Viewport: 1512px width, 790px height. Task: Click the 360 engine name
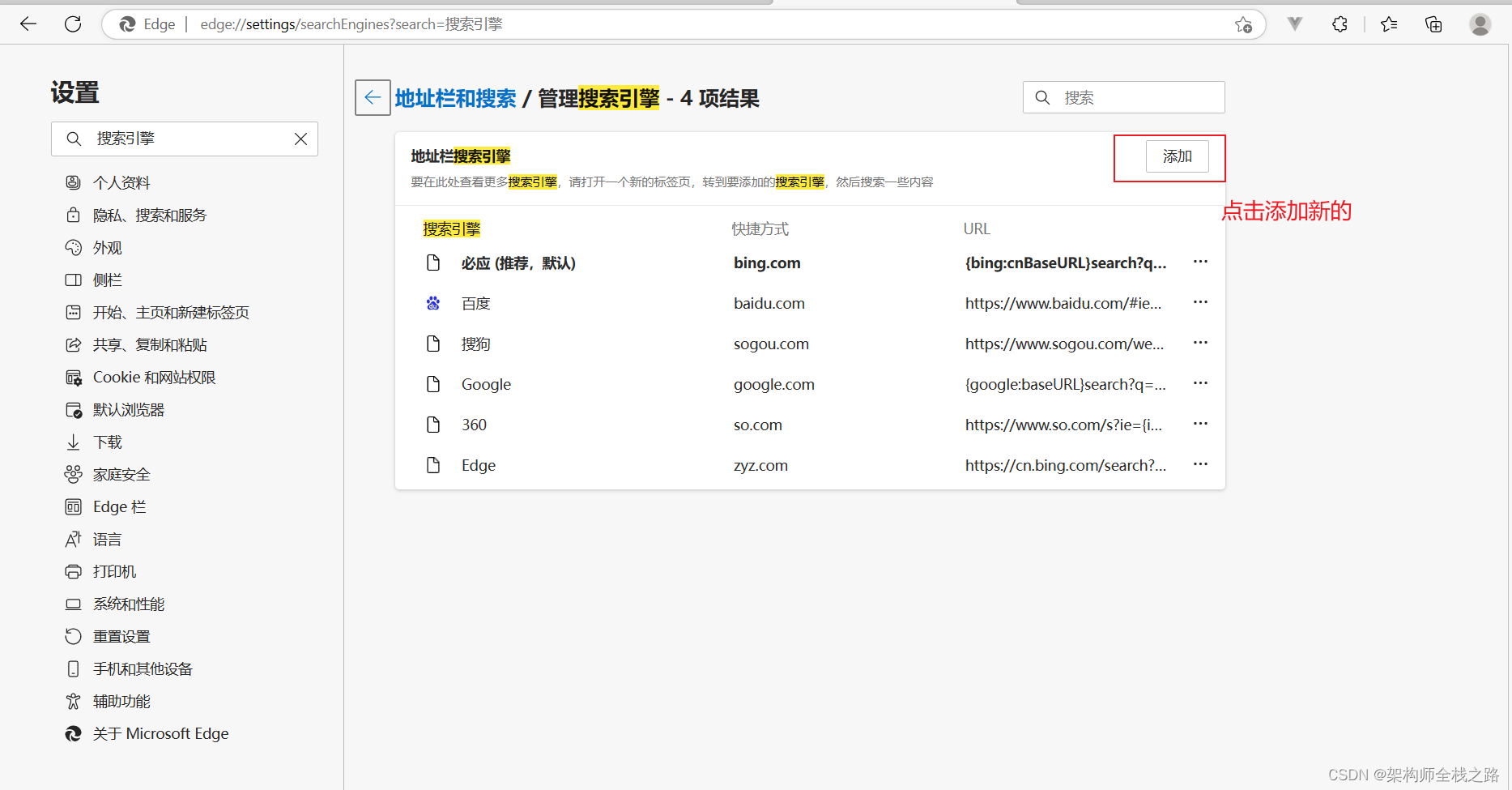[x=474, y=425]
